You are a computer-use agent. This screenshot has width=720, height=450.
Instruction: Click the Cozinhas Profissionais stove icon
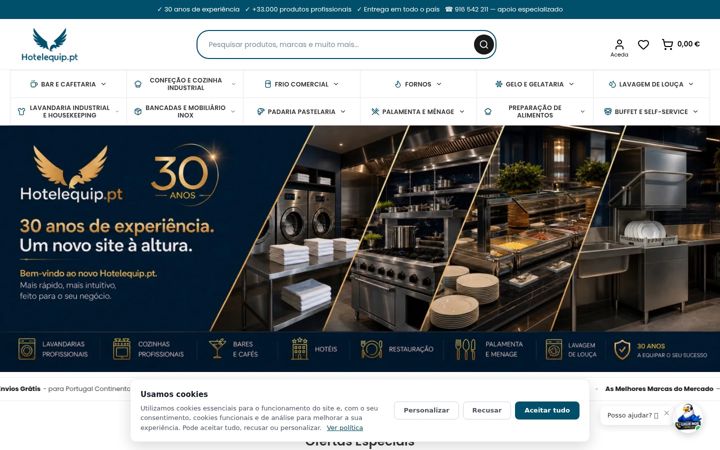coord(122,349)
